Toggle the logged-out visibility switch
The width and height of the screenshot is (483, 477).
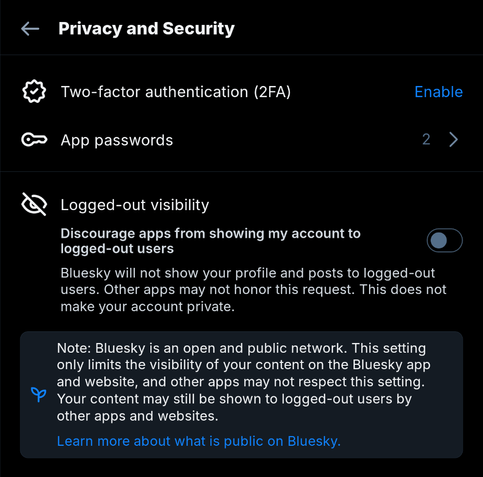(445, 240)
